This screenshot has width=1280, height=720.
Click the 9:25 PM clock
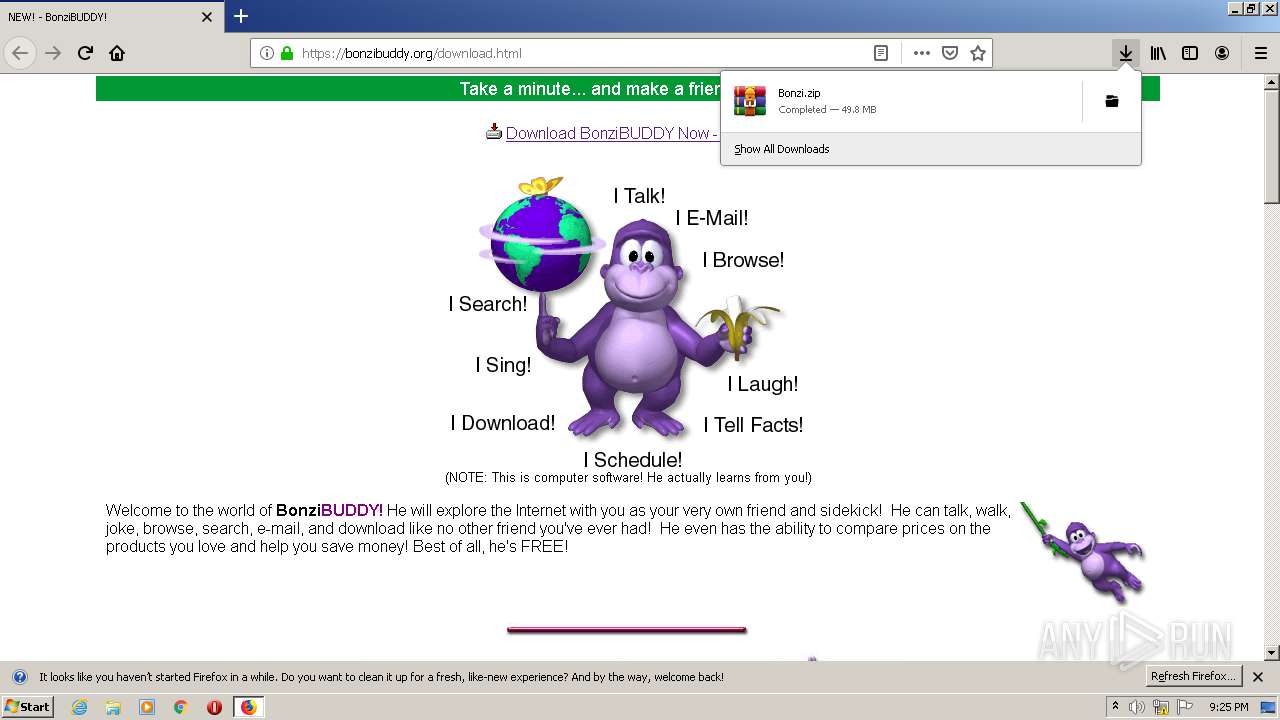pyautogui.click(x=1228, y=707)
